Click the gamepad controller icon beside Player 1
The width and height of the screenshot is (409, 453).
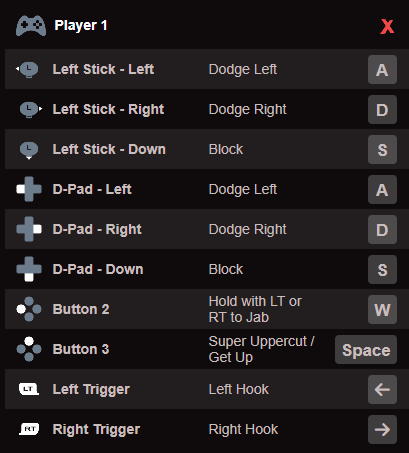[31, 26]
